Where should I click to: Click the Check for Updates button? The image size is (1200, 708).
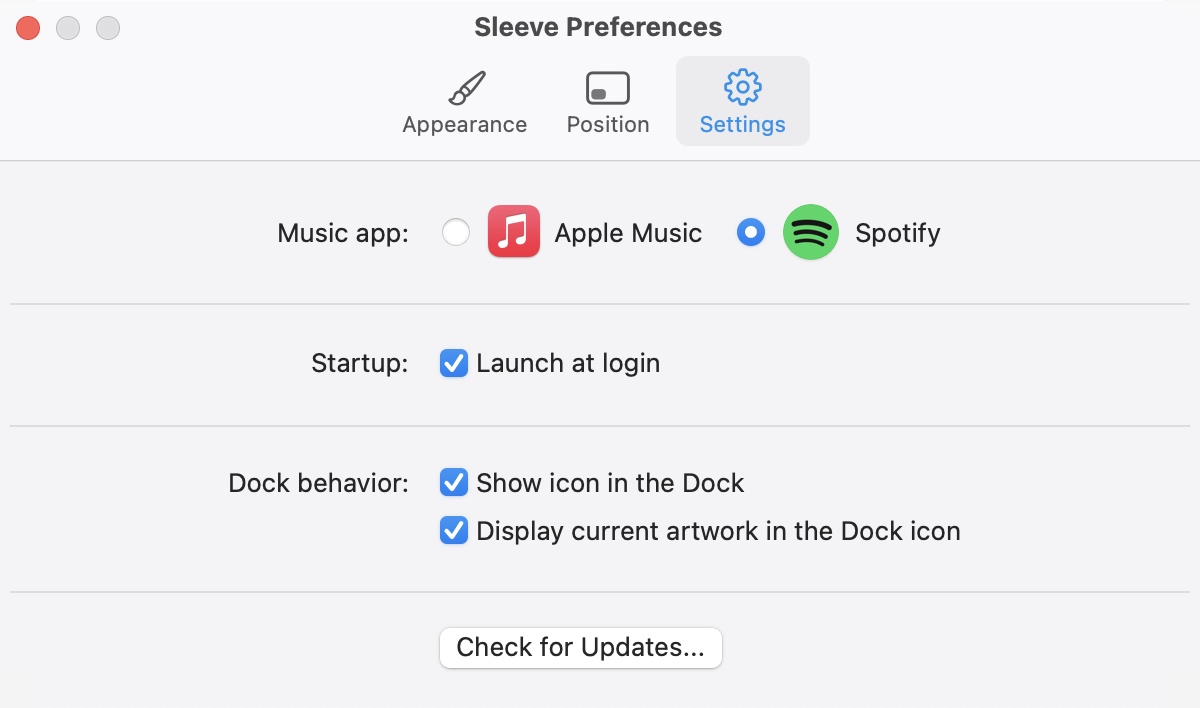click(581, 647)
